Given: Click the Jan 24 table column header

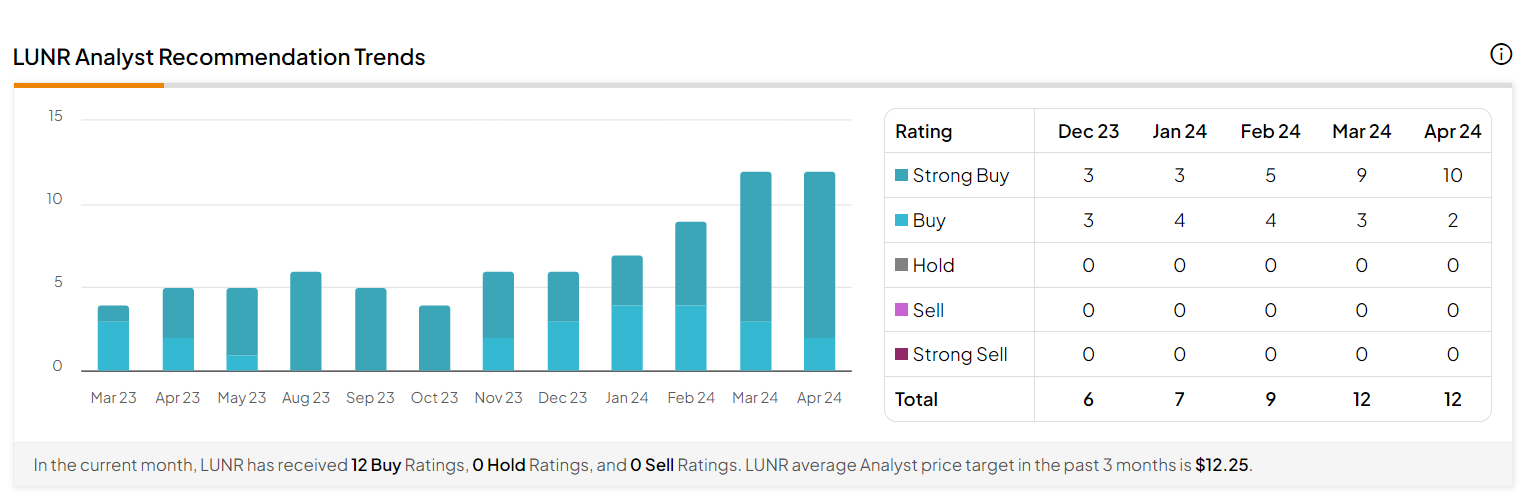Looking at the screenshot, I should (x=1179, y=131).
